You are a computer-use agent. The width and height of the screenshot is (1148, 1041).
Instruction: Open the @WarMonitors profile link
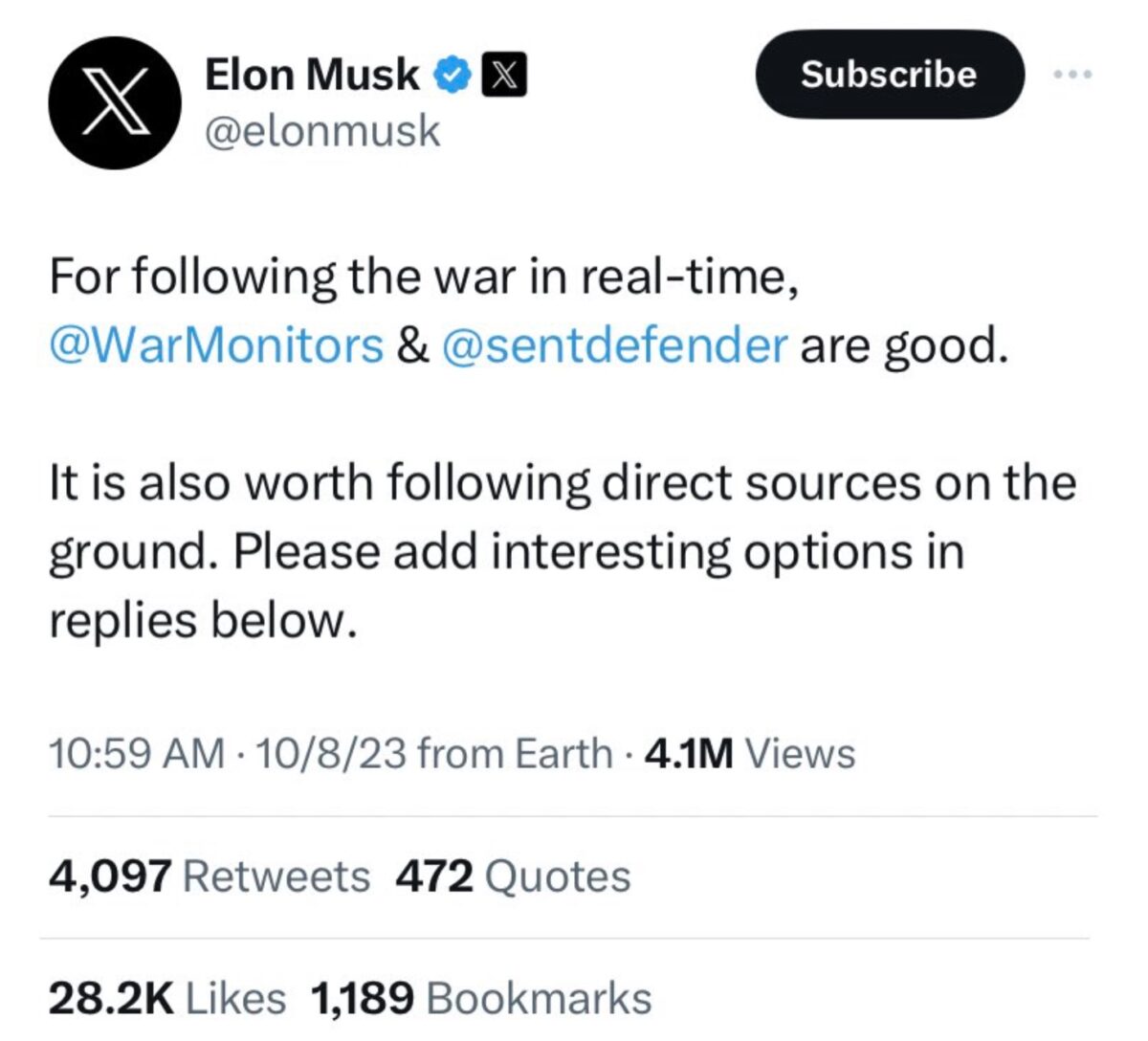pyautogui.click(x=212, y=345)
